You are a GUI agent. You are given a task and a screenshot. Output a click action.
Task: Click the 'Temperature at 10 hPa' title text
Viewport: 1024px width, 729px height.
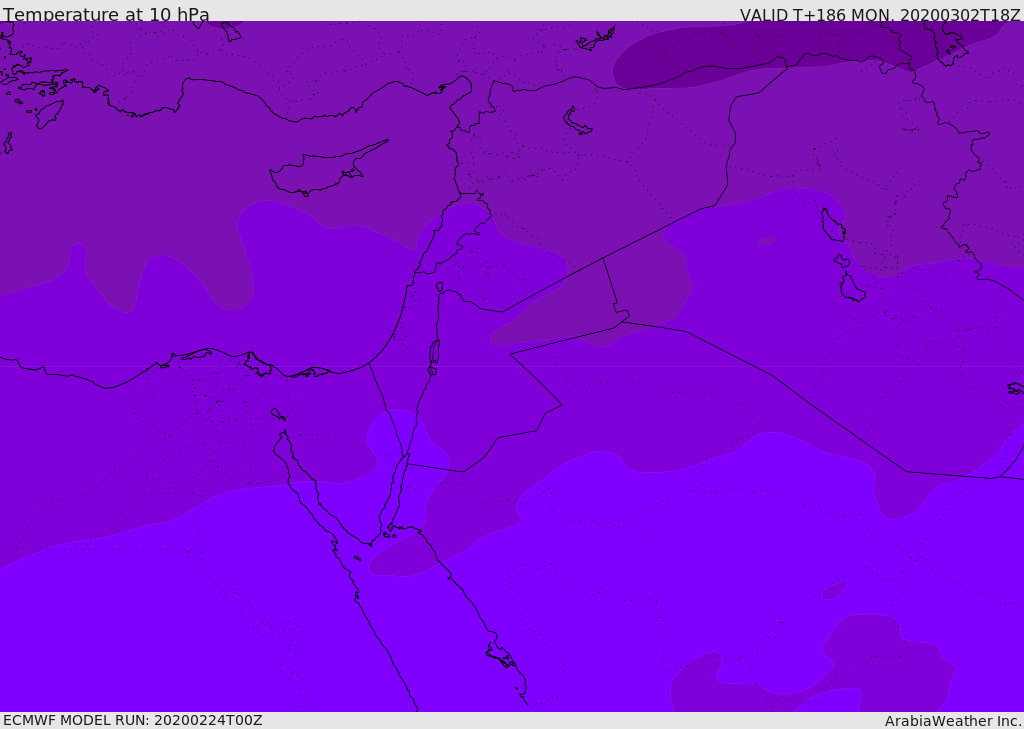106,14
